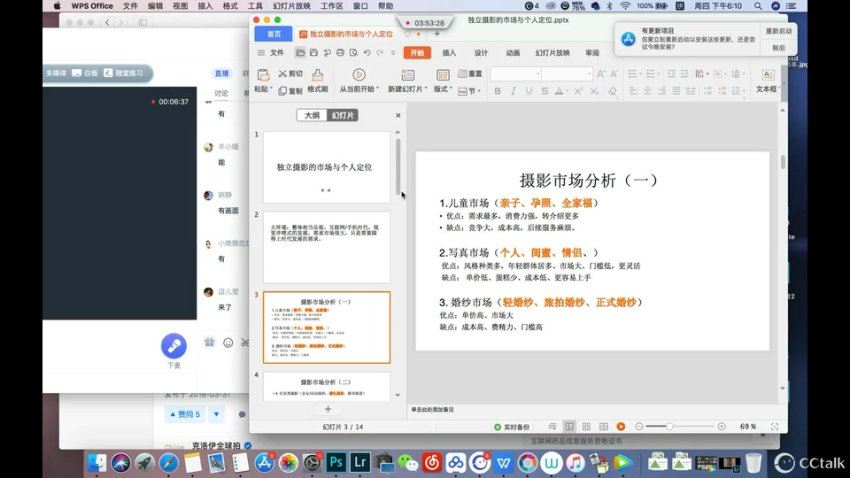The image size is (850, 478).
Task: Open the 插入 ribbon tab
Action: (x=449, y=53)
